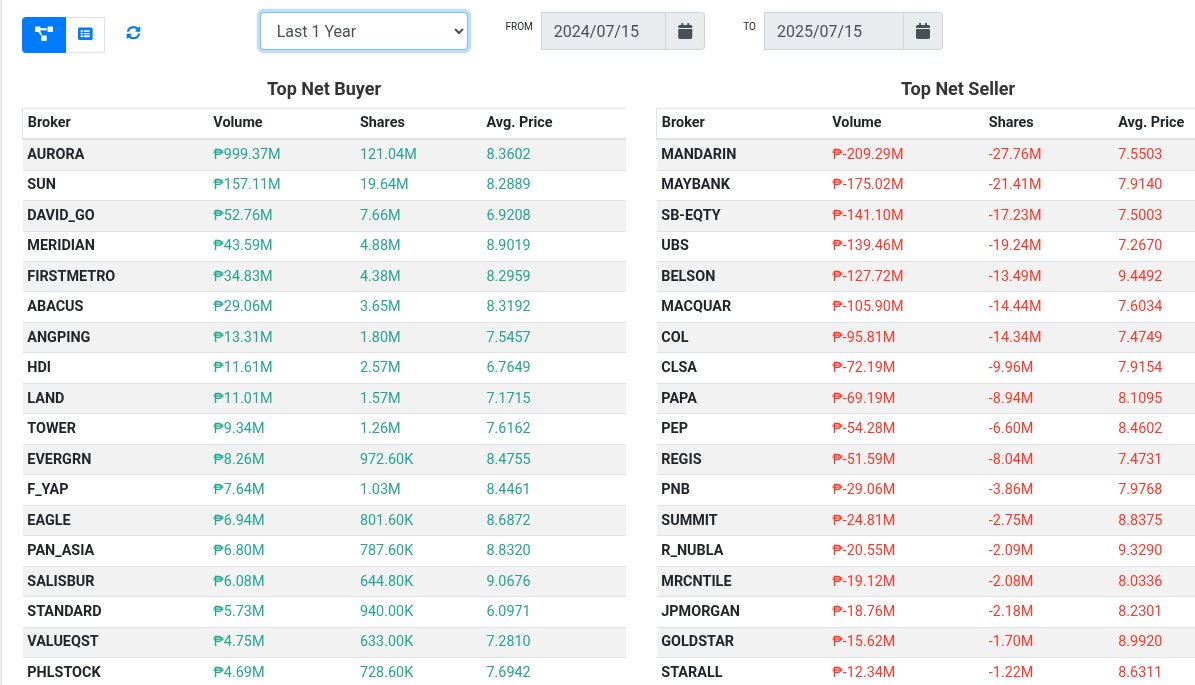Click the Top Net Buyer heading
The image size is (1195, 685).
[324, 89]
